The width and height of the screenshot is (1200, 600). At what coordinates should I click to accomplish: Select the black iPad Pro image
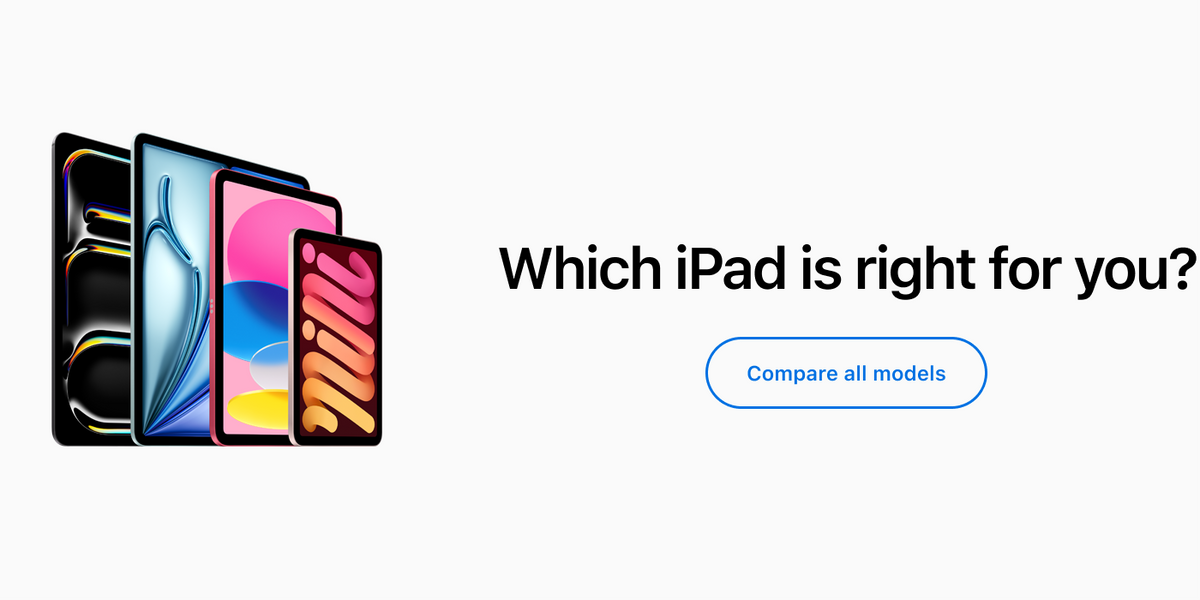click(90, 288)
